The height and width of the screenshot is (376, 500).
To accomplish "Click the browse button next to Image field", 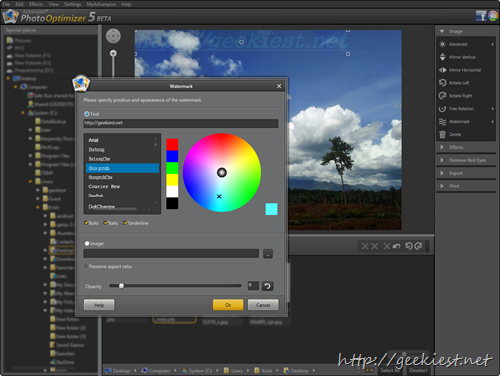I will [x=268, y=254].
